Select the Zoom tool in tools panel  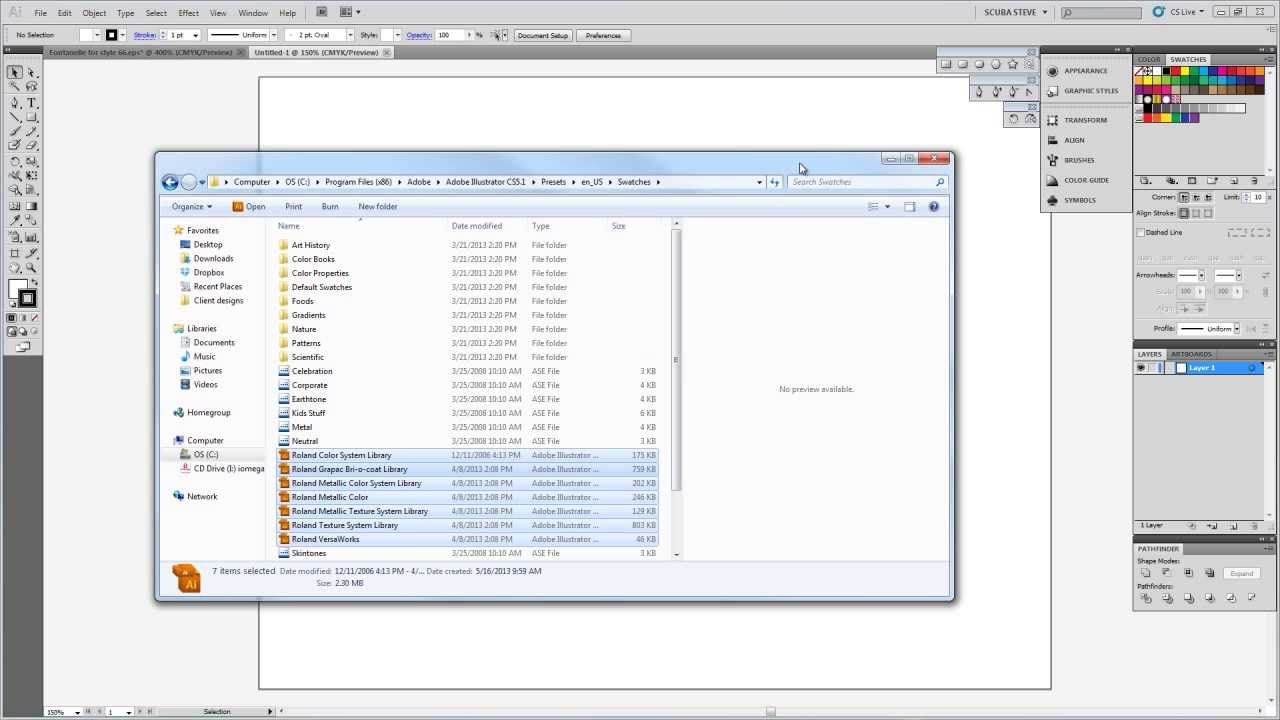point(31,267)
